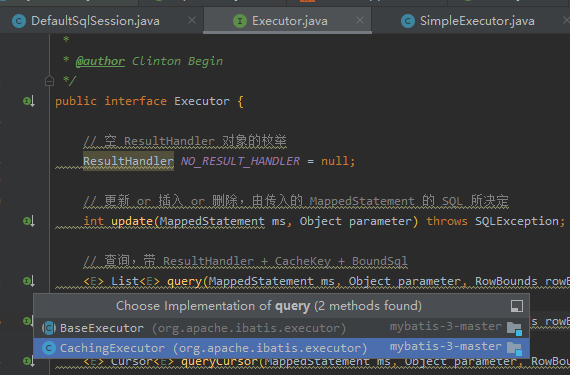Click the NO_RESULT_HANDLER constant
Screen dimensions: 570x375
pyautogui.click(x=240, y=161)
